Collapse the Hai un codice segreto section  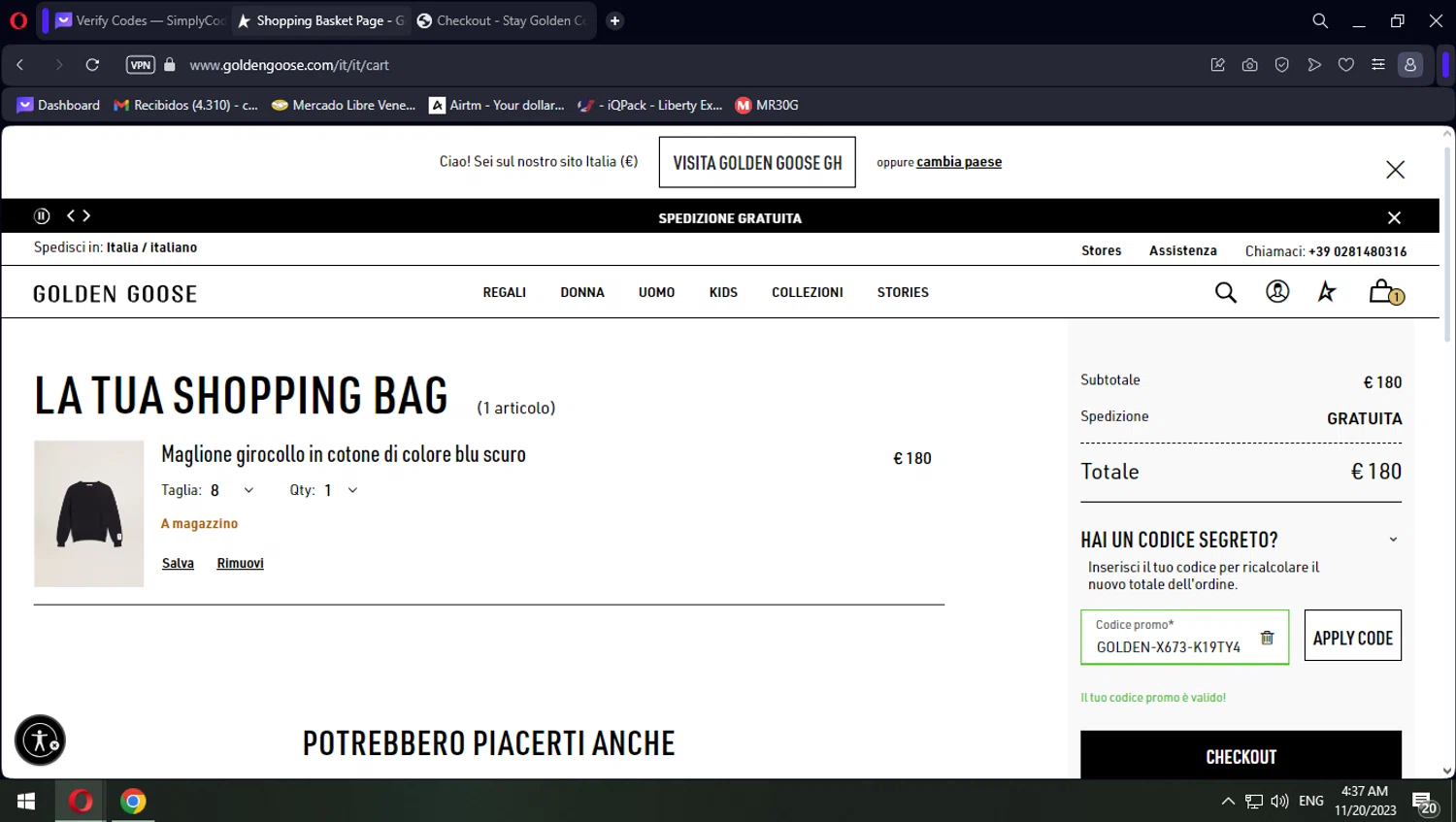click(1393, 540)
